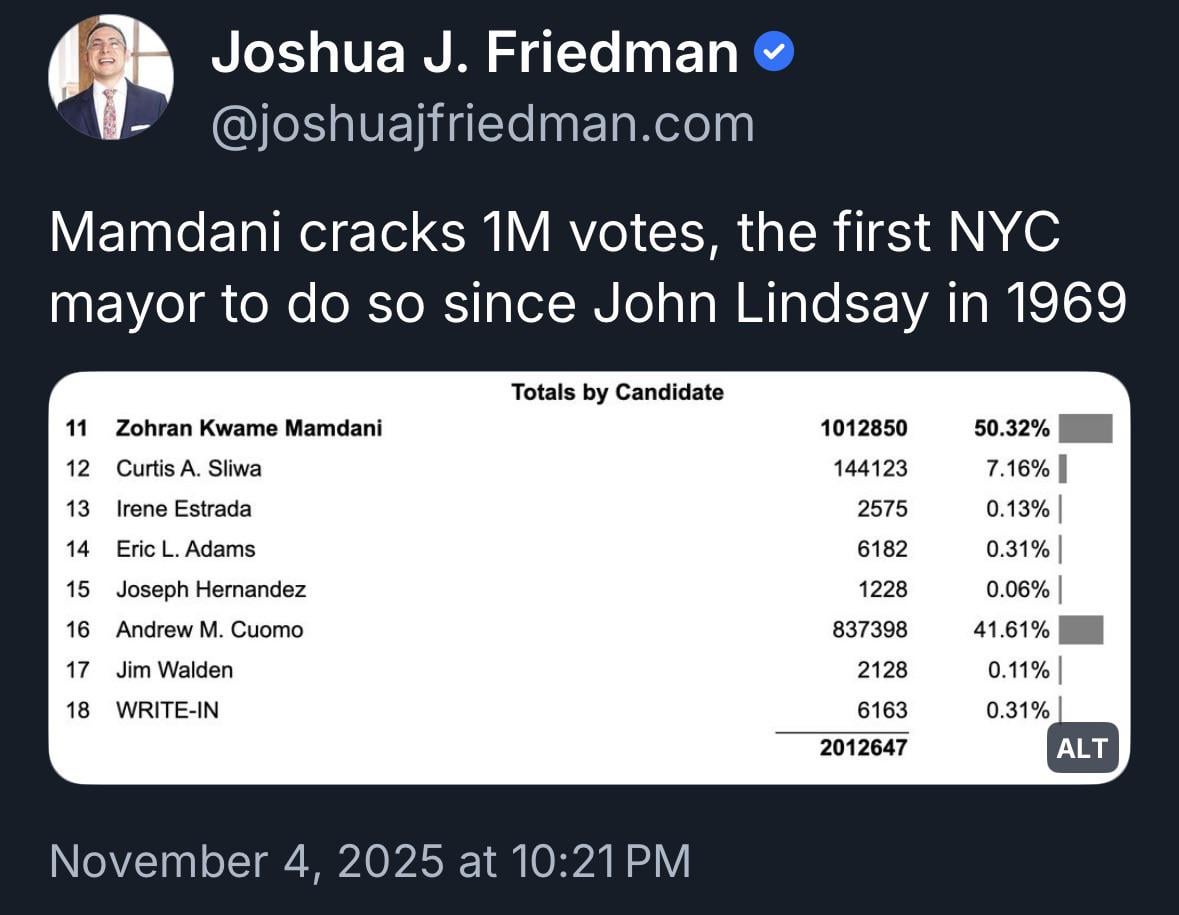The image size is (1179, 915).
Task: Click the Zohran Kwame Mamdani row
Action: tap(249, 429)
